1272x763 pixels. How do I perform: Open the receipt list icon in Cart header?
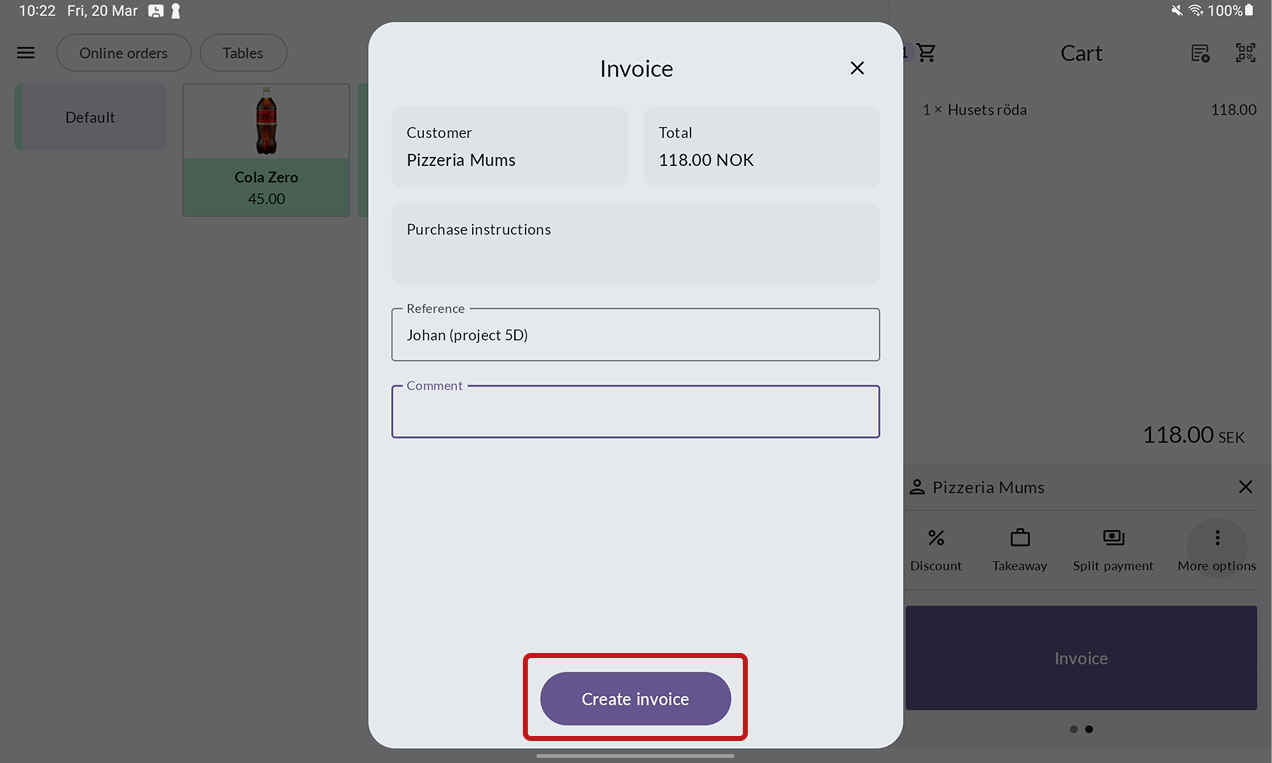(x=1200, y=53)
